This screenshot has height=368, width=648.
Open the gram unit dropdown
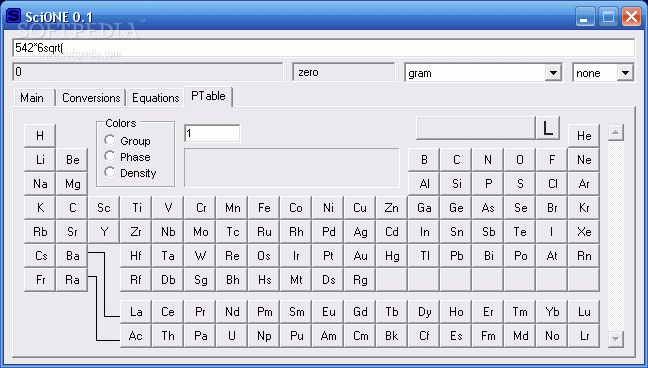553,73
